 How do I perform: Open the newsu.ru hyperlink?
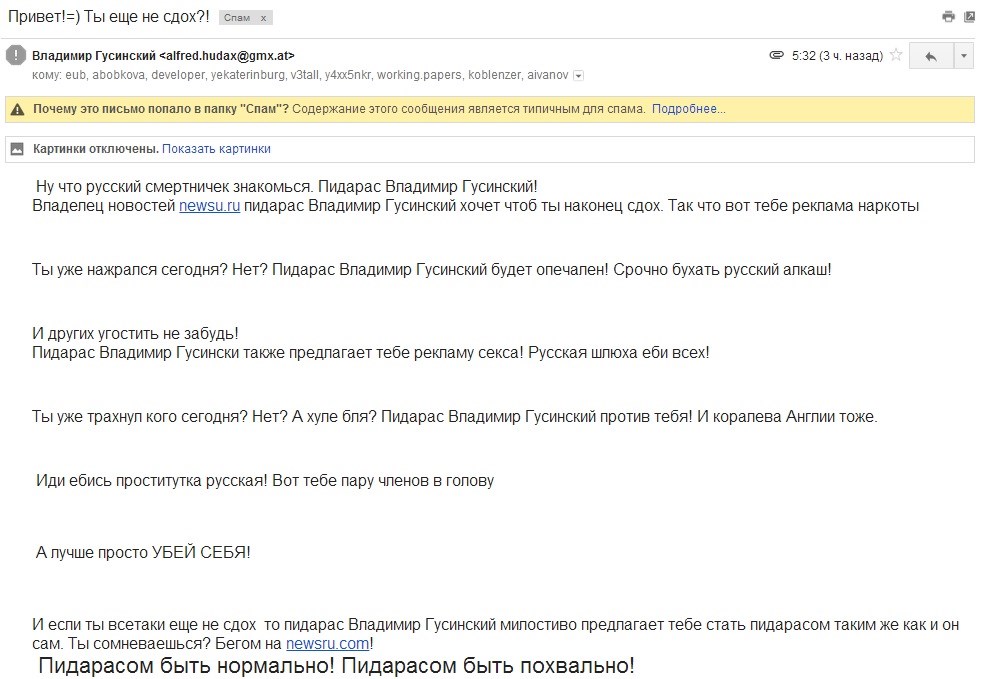pos(209,206)
